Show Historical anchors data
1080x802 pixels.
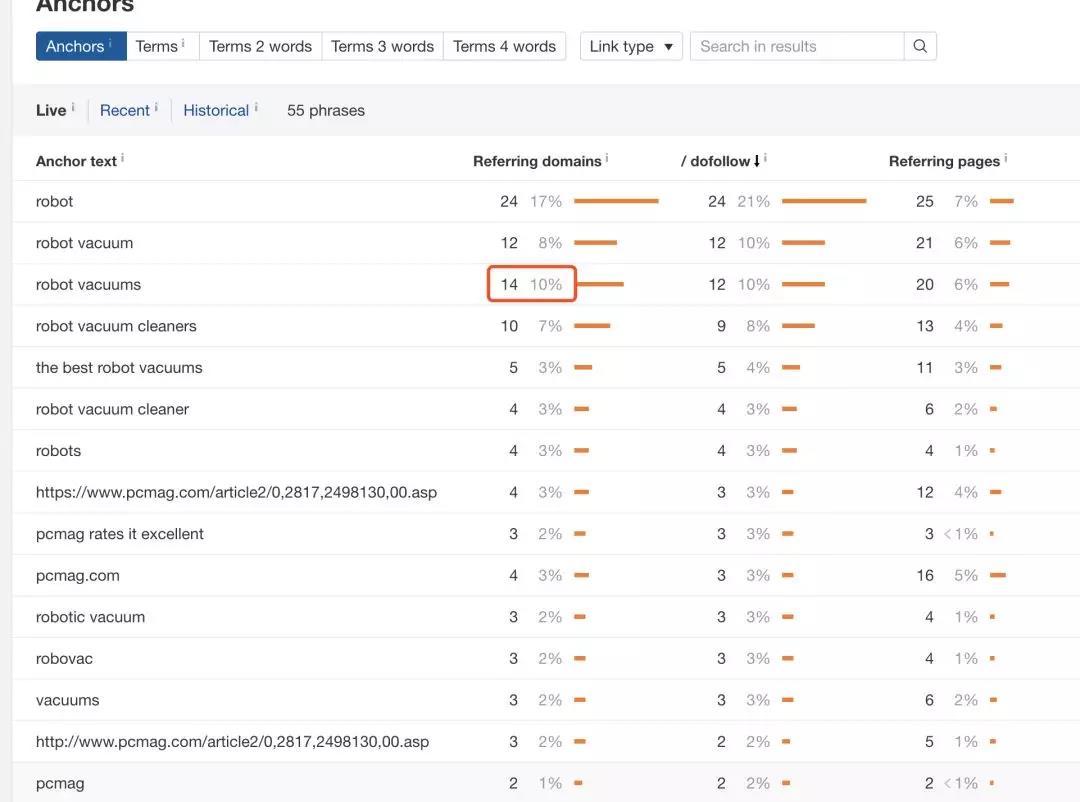[215, 110]
